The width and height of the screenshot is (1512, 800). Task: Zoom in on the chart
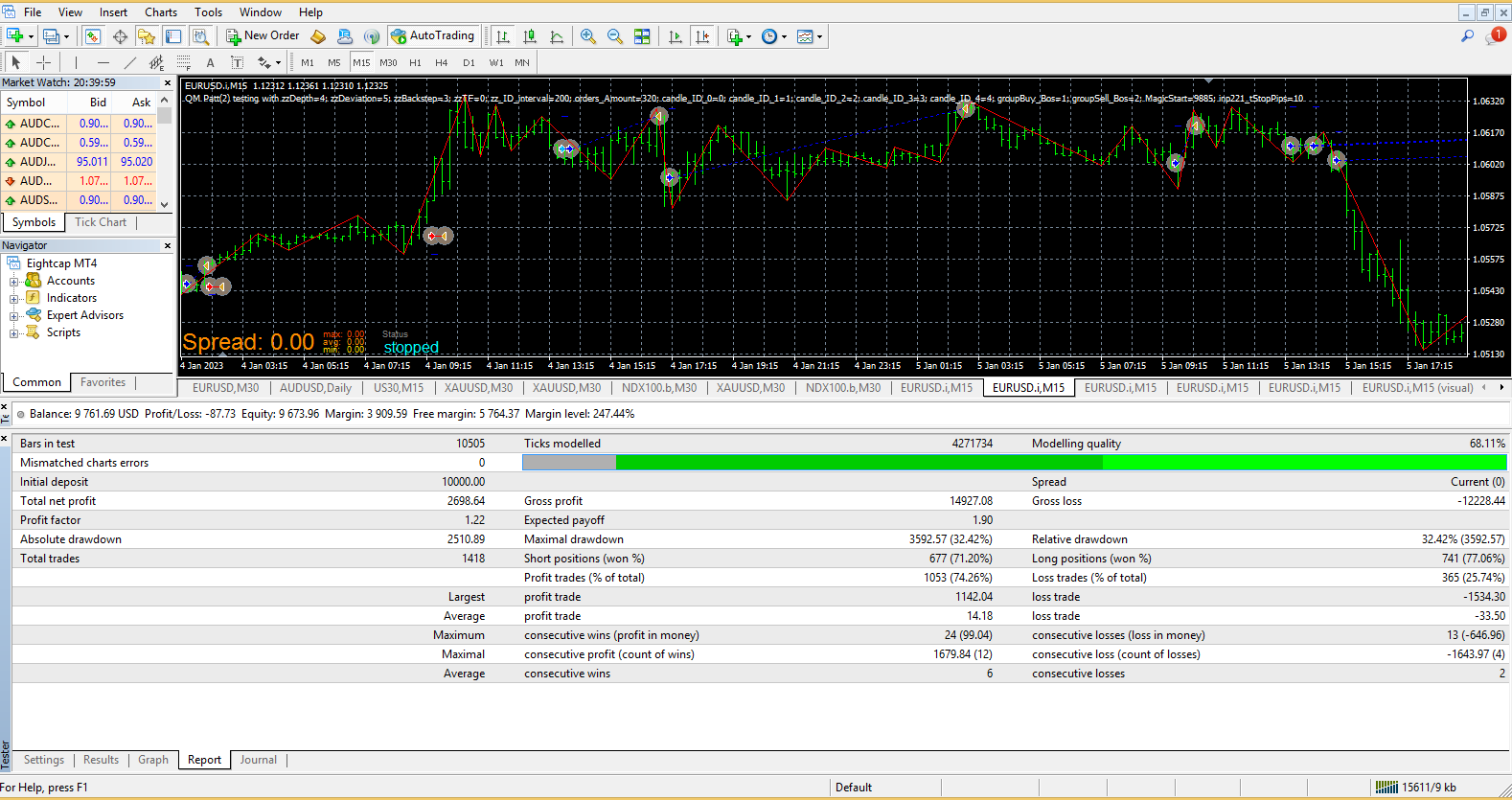(587, 36)
